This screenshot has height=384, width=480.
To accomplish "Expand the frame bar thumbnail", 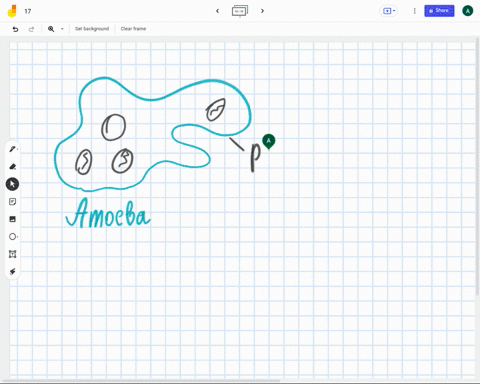I will (x=240, y=11).
